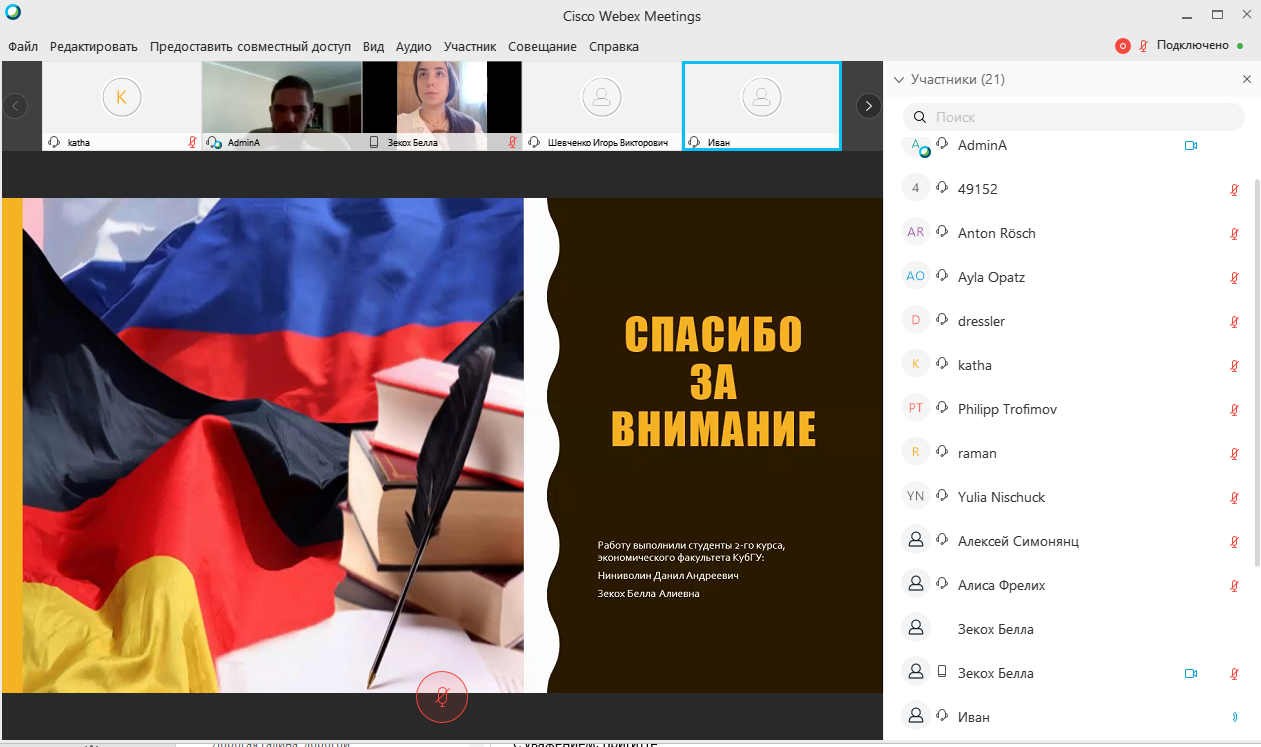This screenshot has width=1261, height=747.
Task: Click the speaking indicator icon next to Иван
Action: (x=1234, y=717)
